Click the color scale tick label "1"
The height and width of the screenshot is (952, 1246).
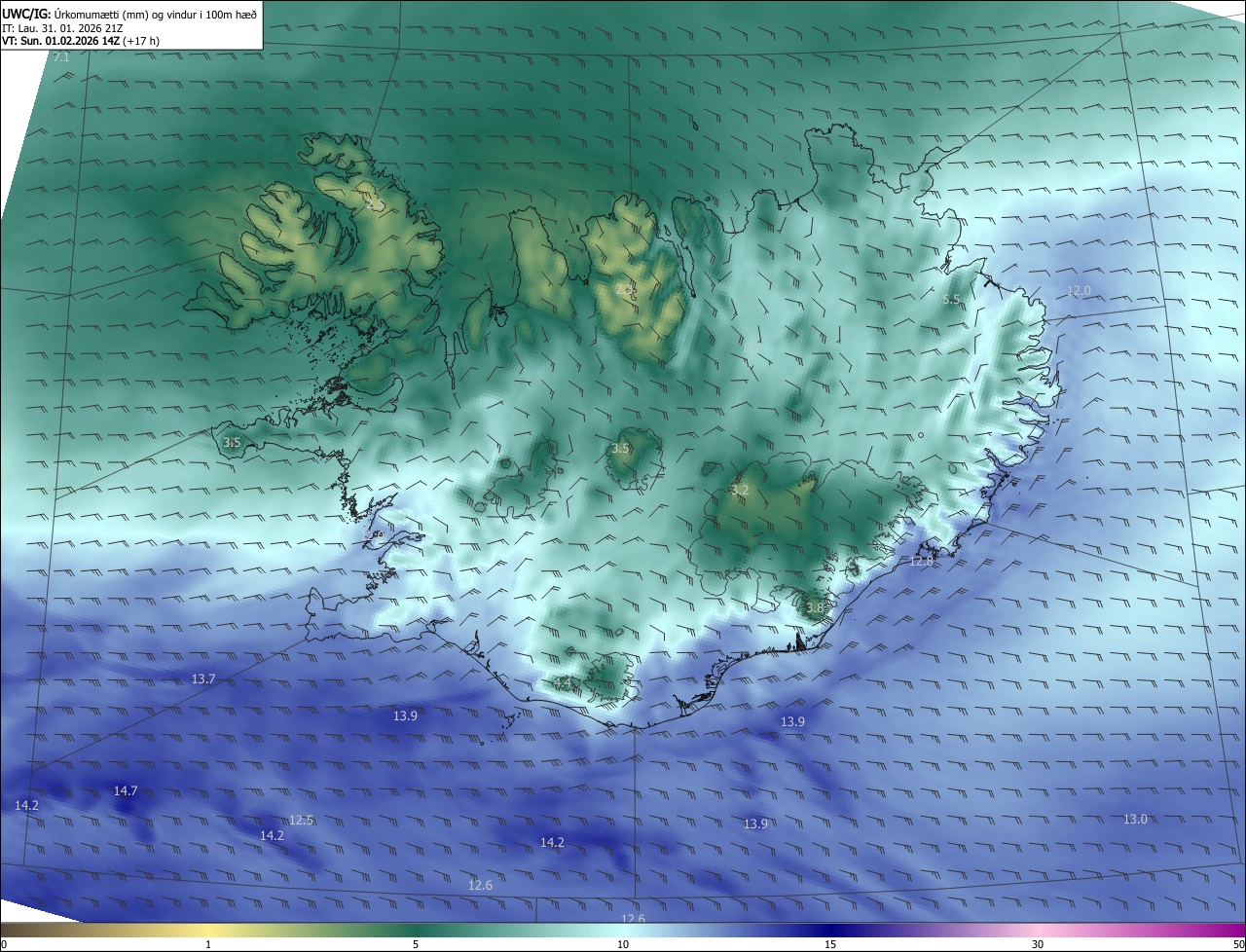tap(208, 944)
